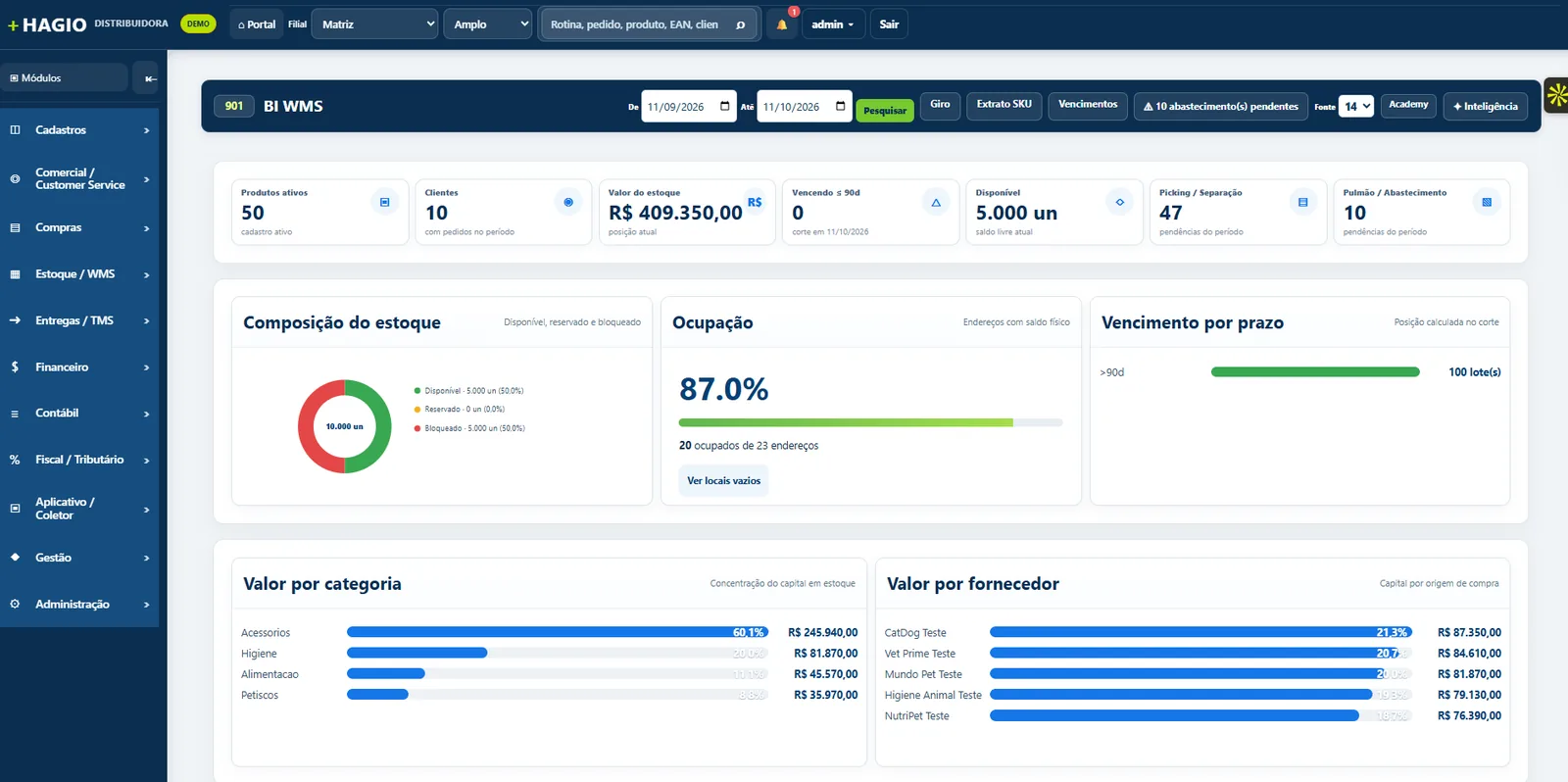This screenshot has width=1568, height=782.
Task: Open the Contábil module
Action: tap(79, 414)
